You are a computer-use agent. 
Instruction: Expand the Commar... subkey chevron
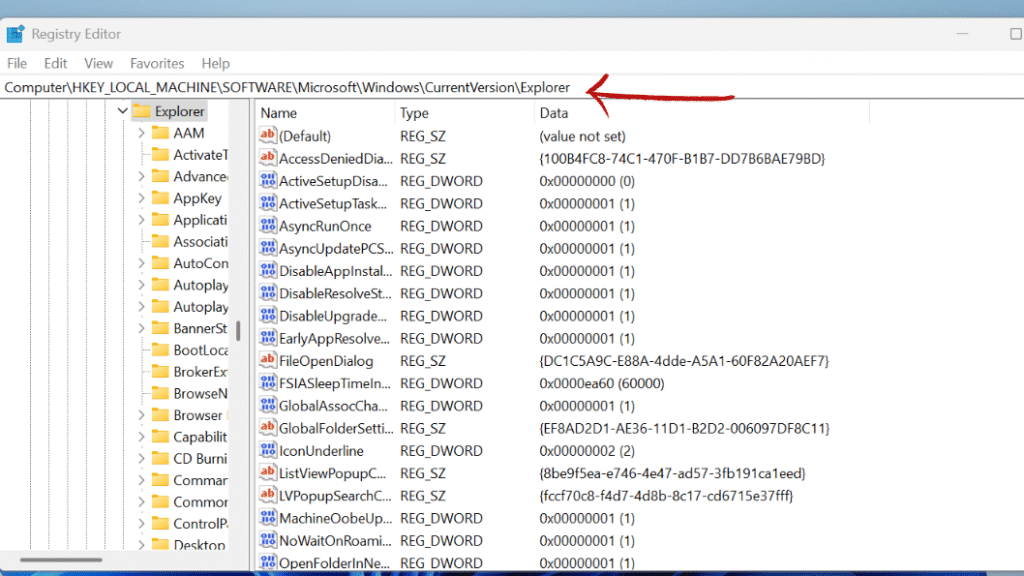pos(141,480)
